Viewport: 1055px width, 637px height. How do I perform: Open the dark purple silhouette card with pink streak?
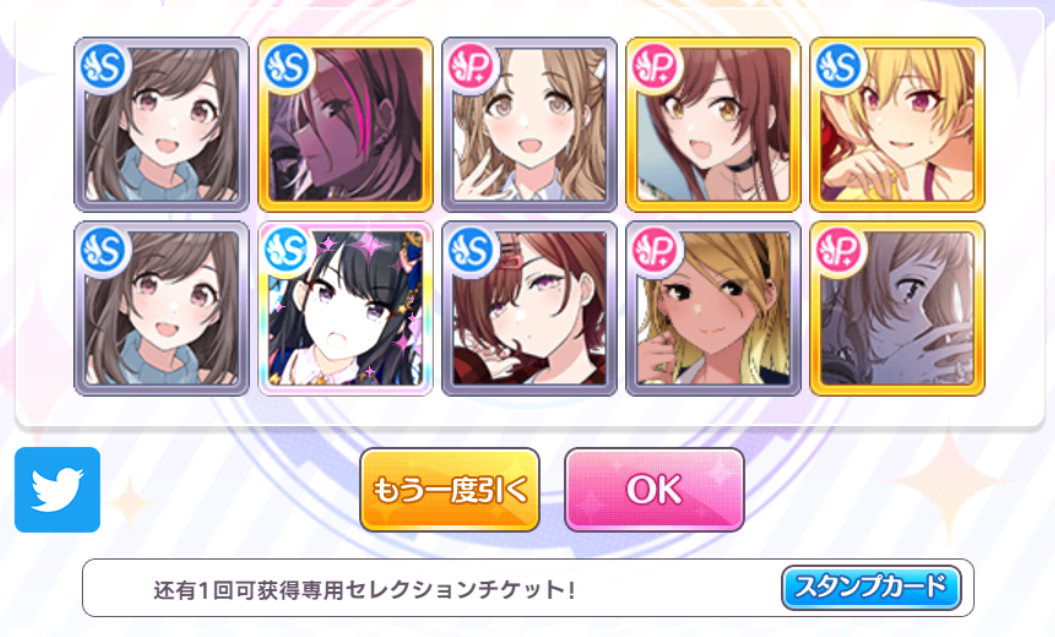[x=345, y=124]
